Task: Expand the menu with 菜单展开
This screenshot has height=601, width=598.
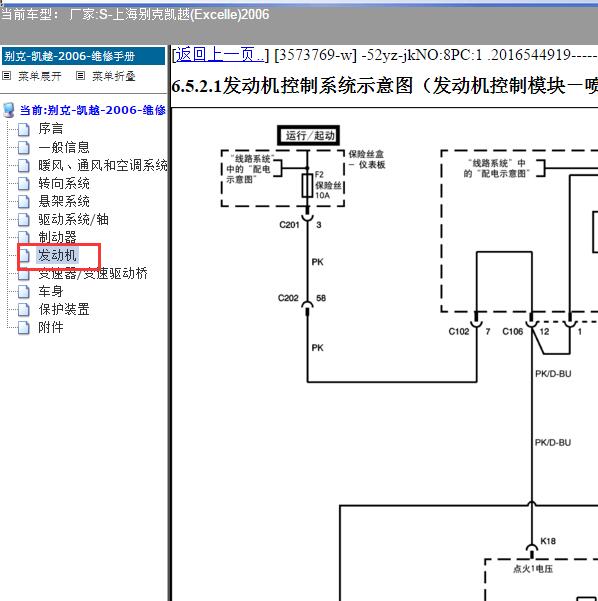Action: (x=40, y=76)
